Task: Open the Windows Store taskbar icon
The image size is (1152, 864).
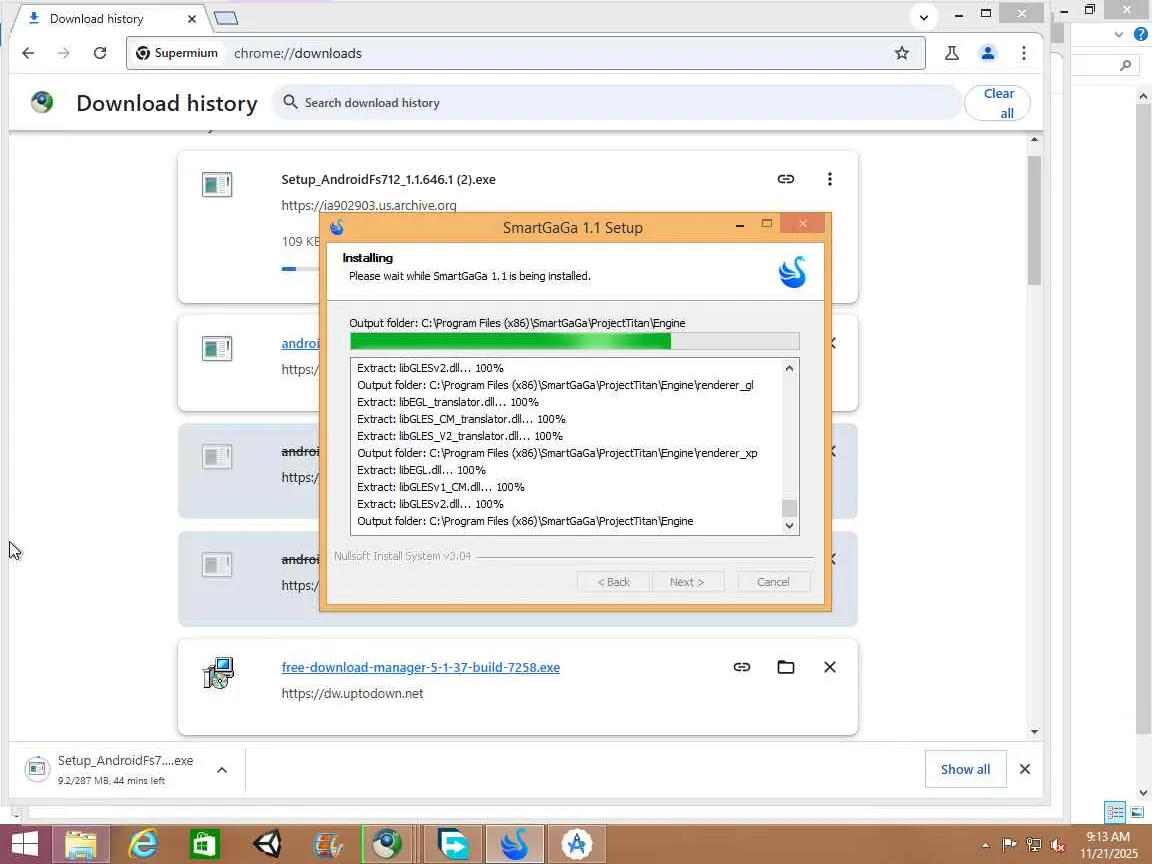Action: [204, 843]
